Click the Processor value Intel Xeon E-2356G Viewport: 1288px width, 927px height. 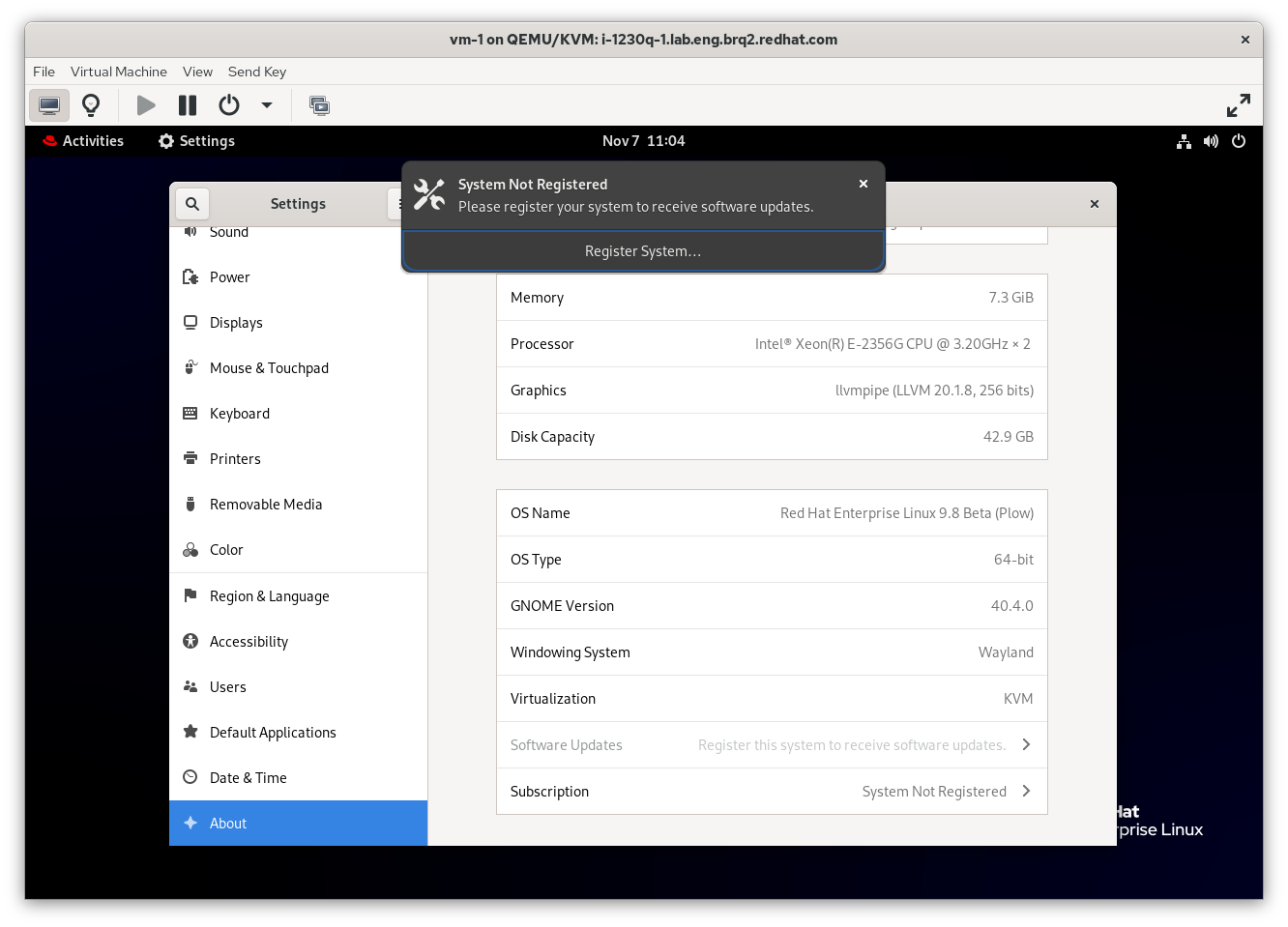pos(893,344)
